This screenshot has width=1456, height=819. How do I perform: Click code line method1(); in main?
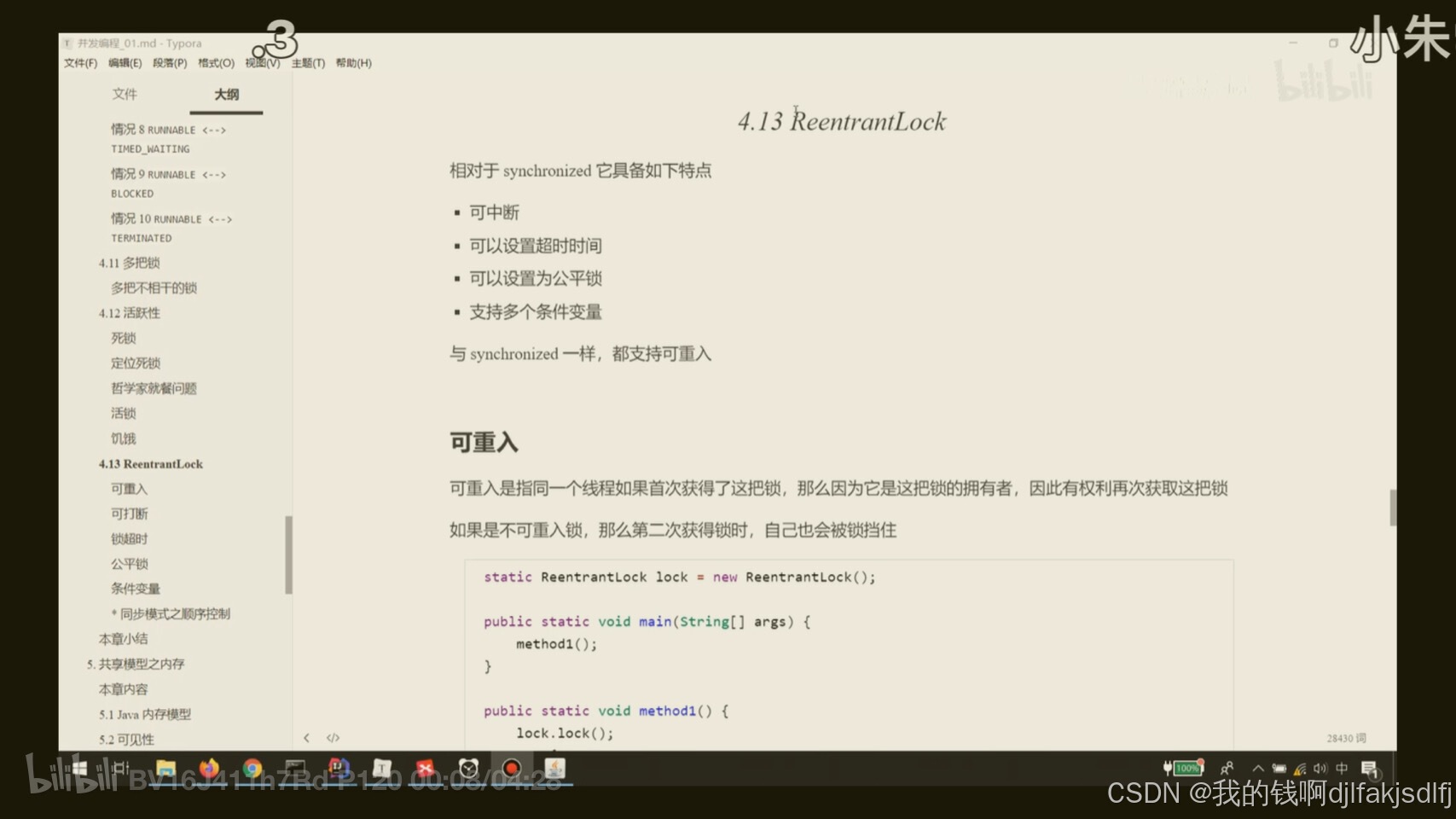(556, 644)
